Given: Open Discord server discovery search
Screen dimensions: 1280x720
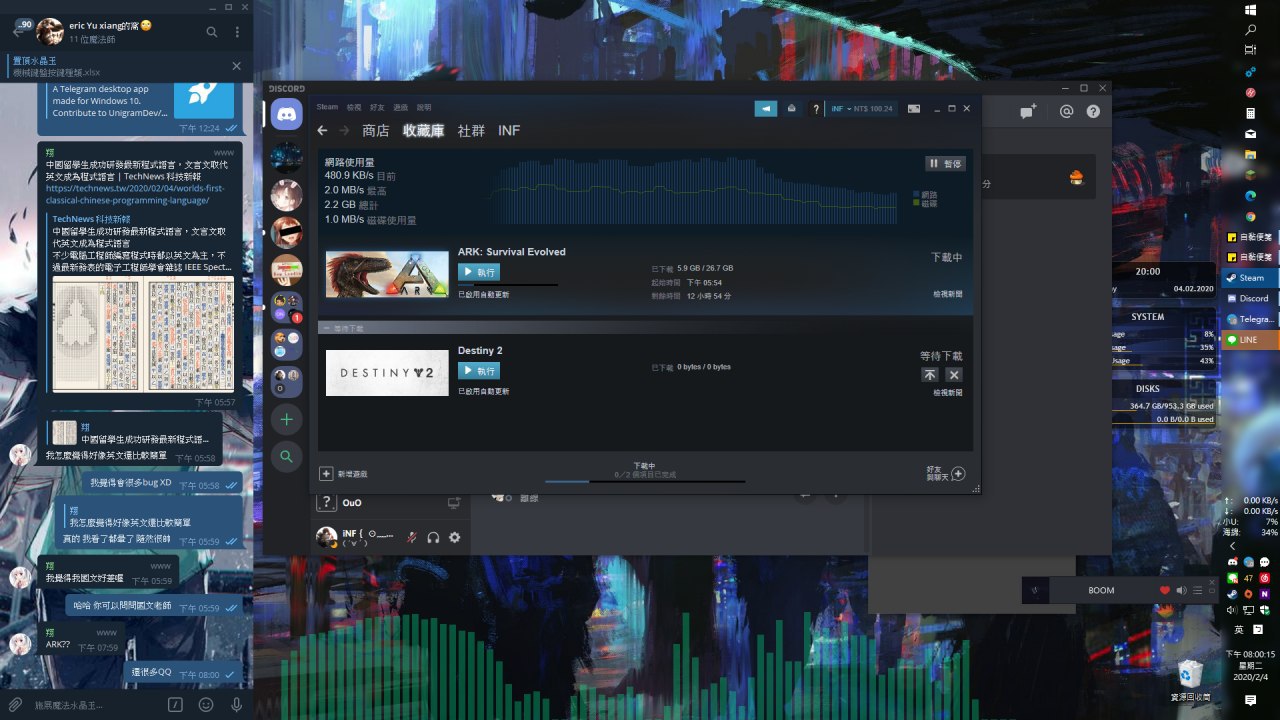Looking at the screenshot, I should tap(287, 457).
